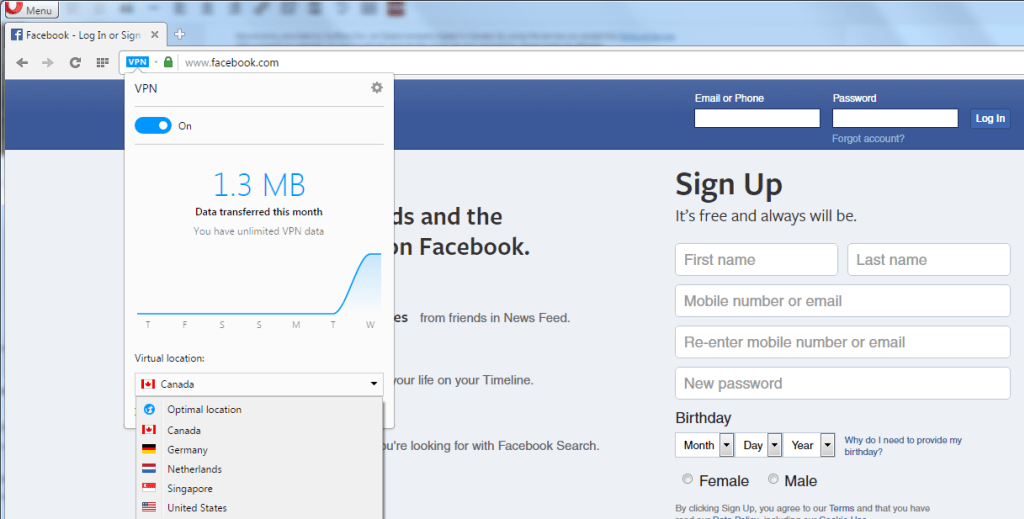
Task: Choose Germany from location list
Action: [x=259, y=450]
